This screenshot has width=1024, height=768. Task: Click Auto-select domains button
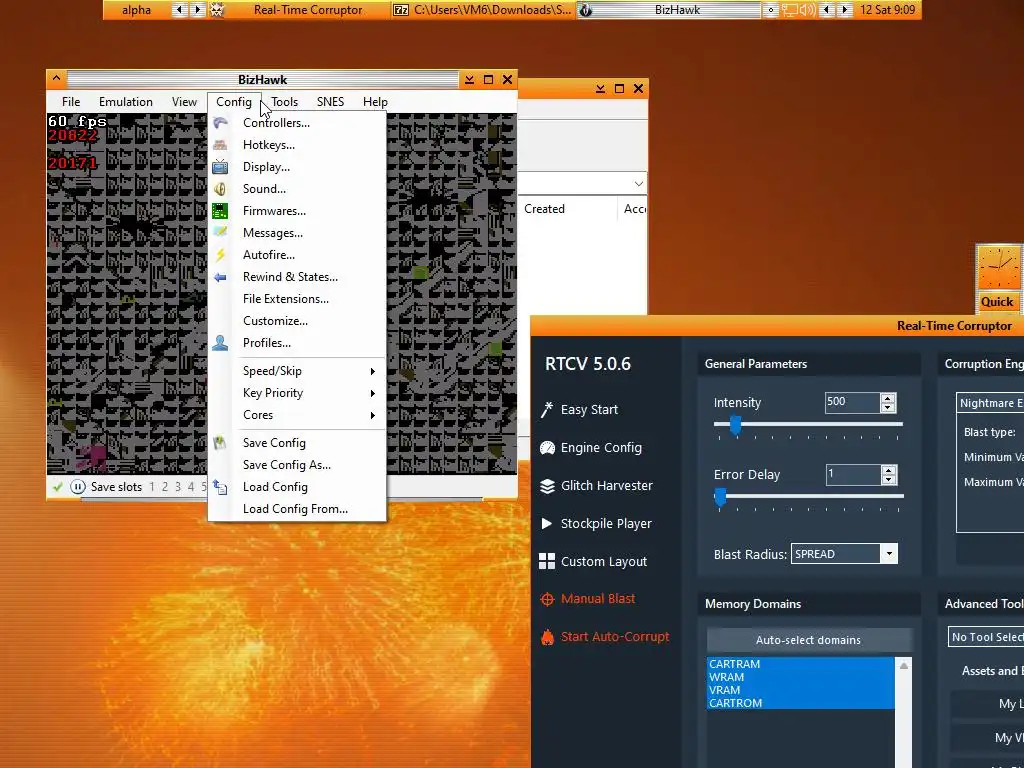(808, 640)
